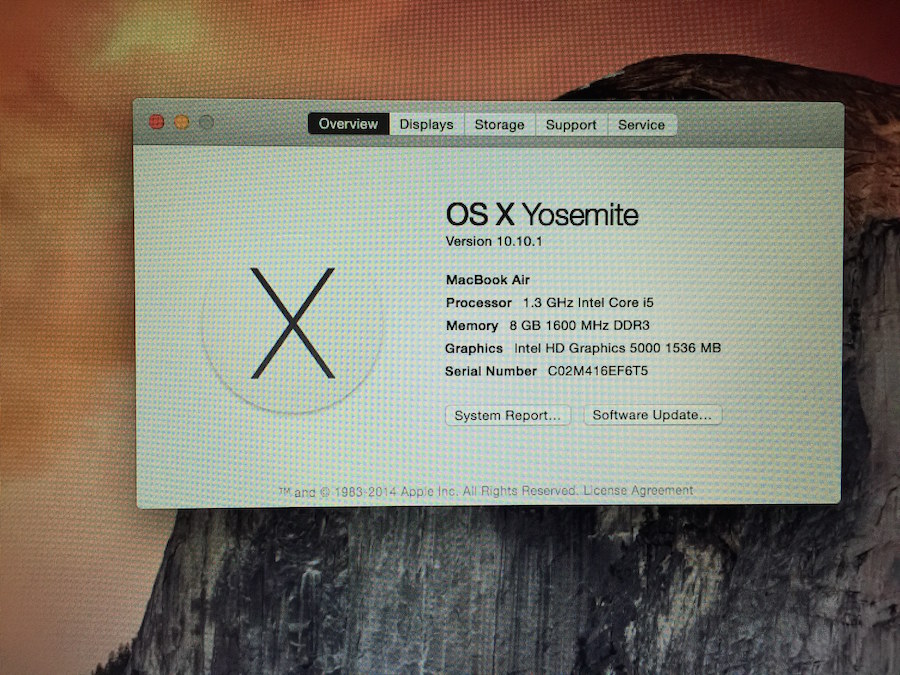The height and width of the screenshot is (675, 900).
Task: Click Intel HD Graphics 5000 1536 MB text
Action: (617, 348)
